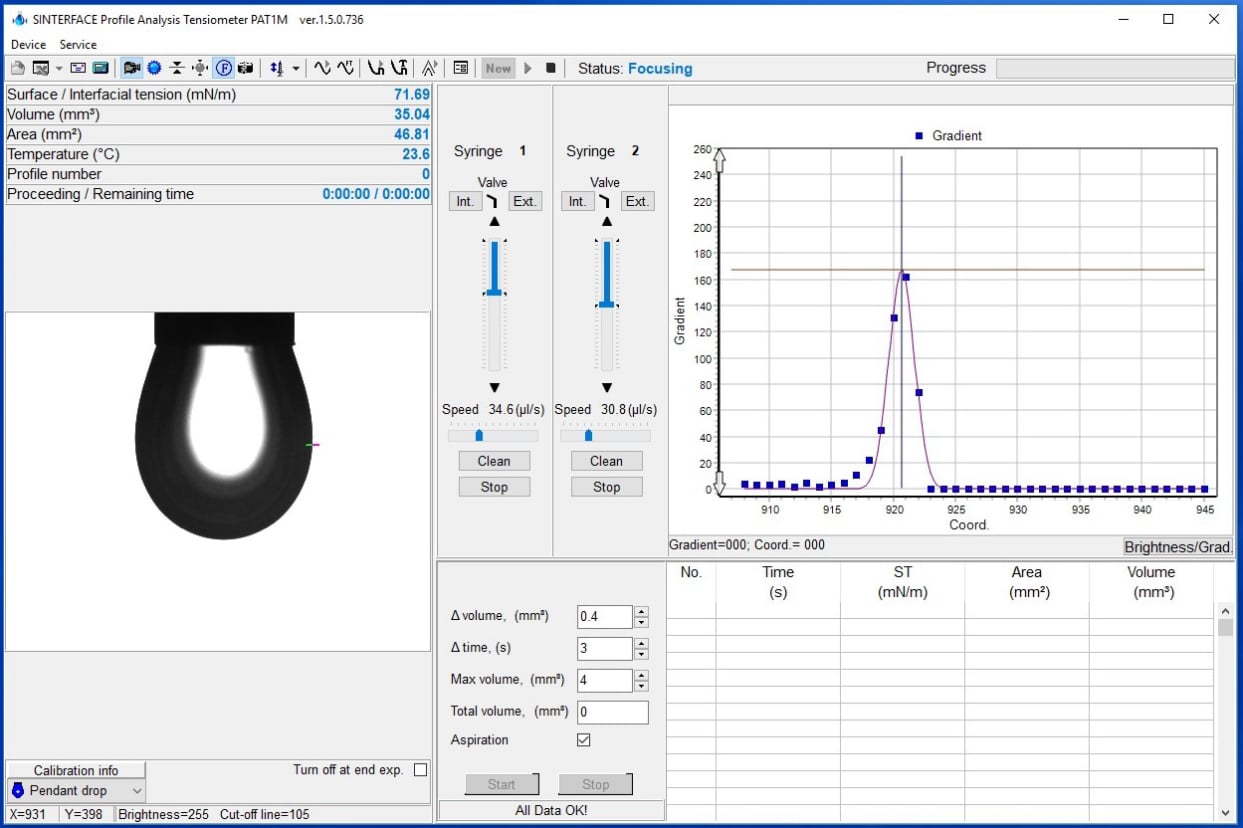
Task: Enable Turn off at end exp. checkbox
Action: (420, 770)
